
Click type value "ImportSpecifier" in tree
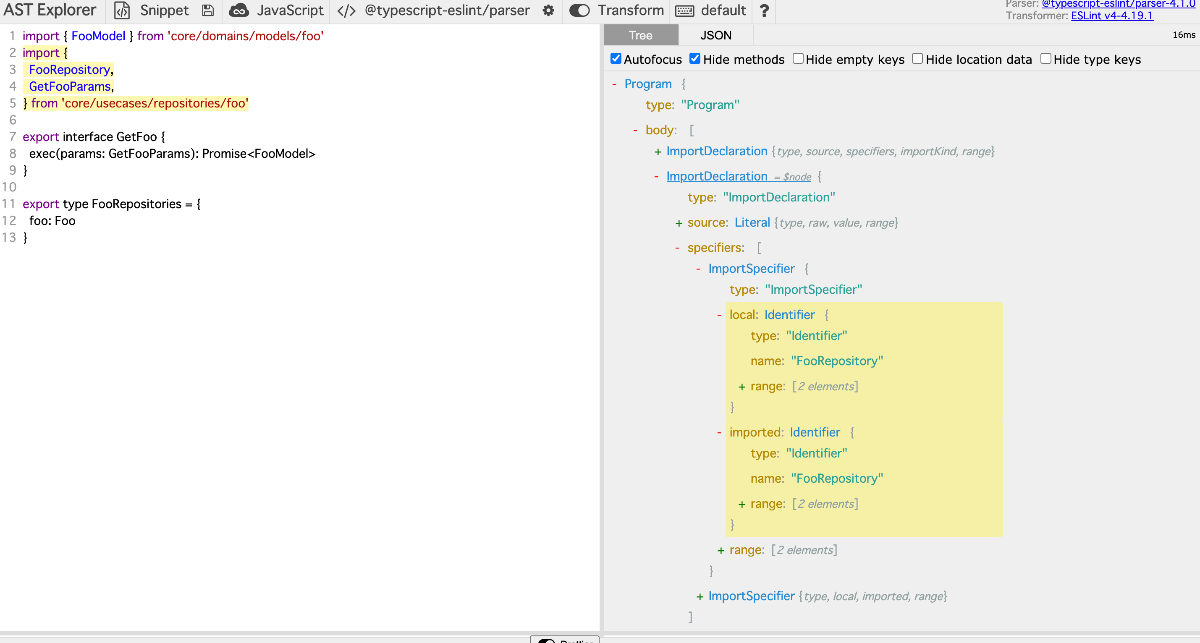(x=813, y=290)
